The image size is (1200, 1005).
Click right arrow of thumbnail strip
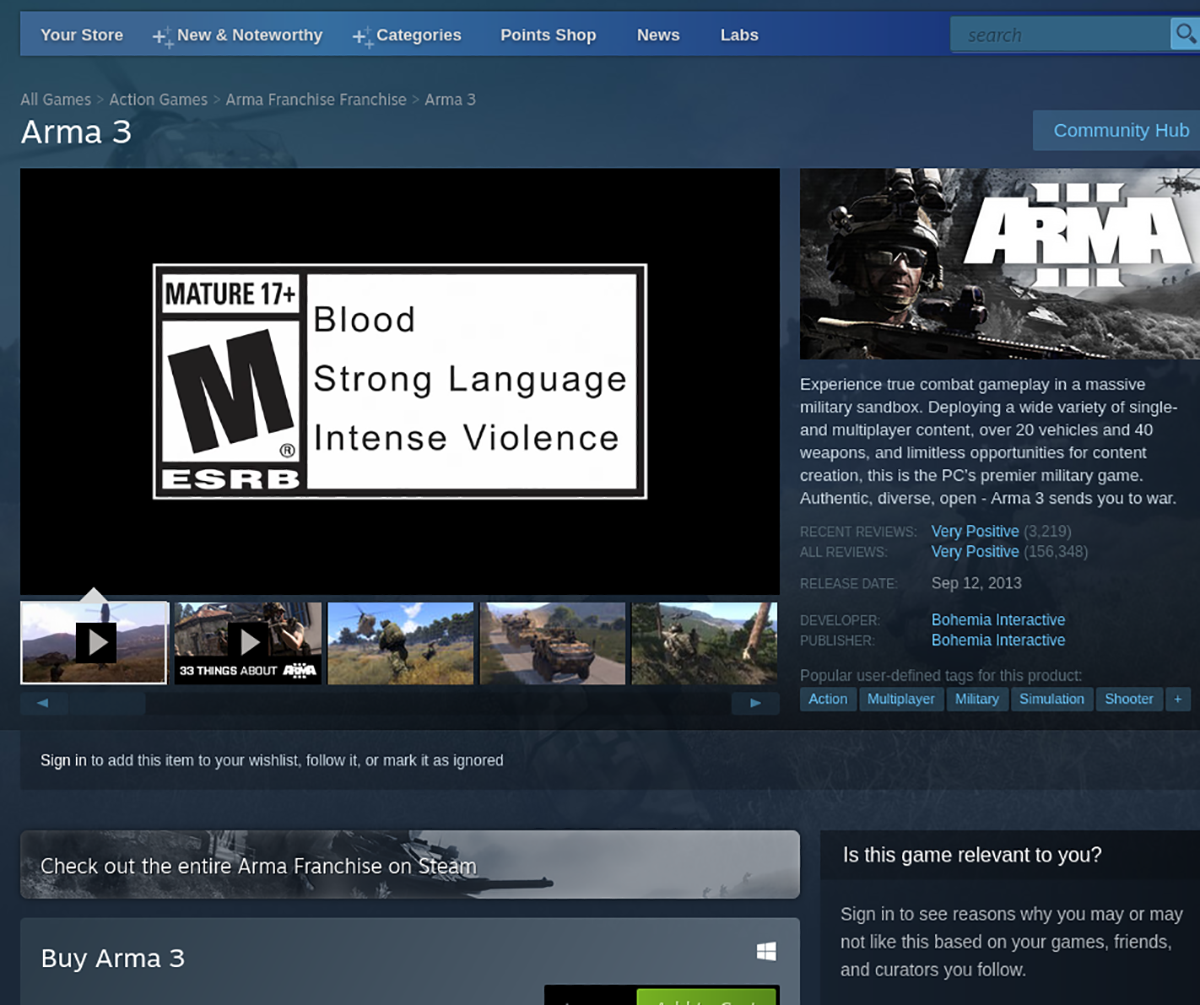[x=756, y=703]
